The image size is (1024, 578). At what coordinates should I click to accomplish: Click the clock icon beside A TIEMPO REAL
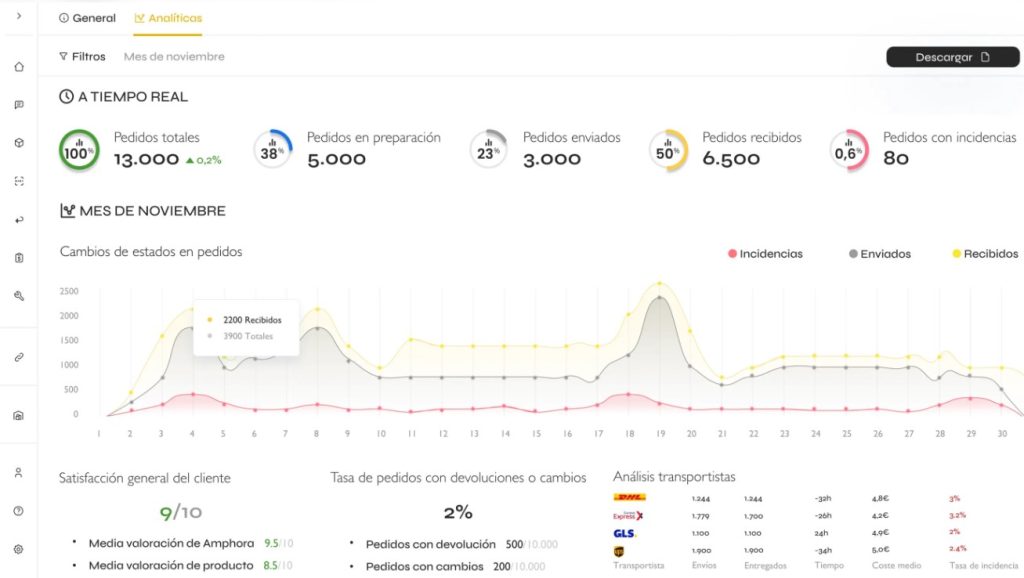point(66,97)
